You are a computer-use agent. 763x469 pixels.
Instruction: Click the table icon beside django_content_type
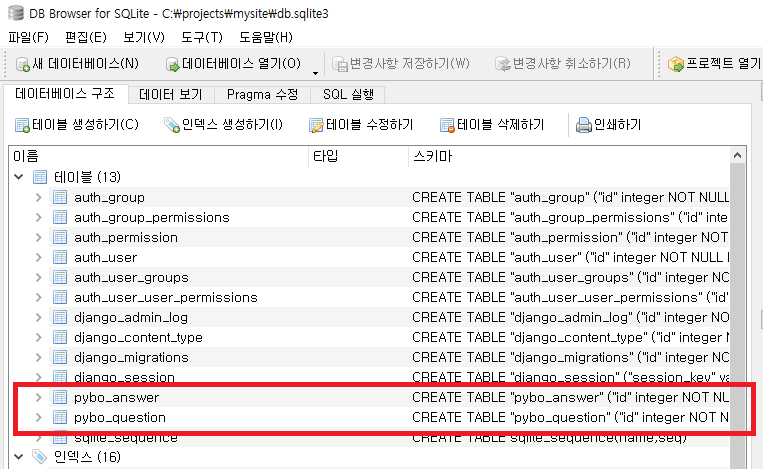click(x=60, y=337)
